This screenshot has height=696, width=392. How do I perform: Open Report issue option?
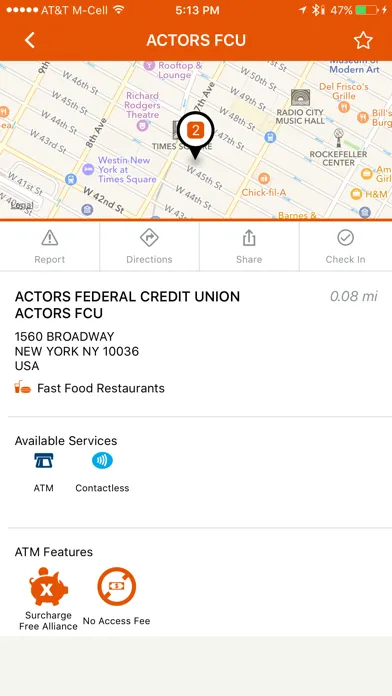[50, 247]
